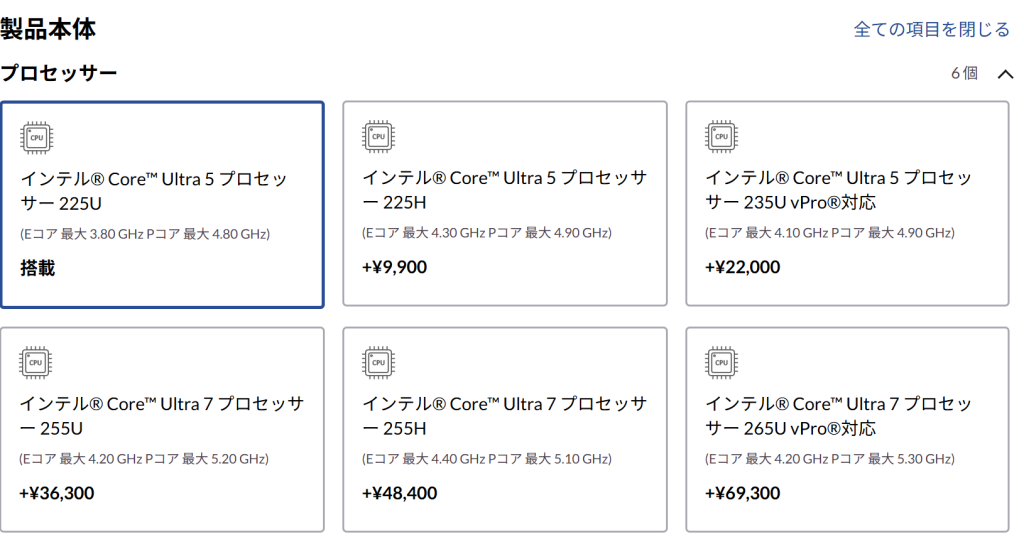Click the +¥69,300 price on 265U card
The image size is (1024, 537).
tap(742, 493)
